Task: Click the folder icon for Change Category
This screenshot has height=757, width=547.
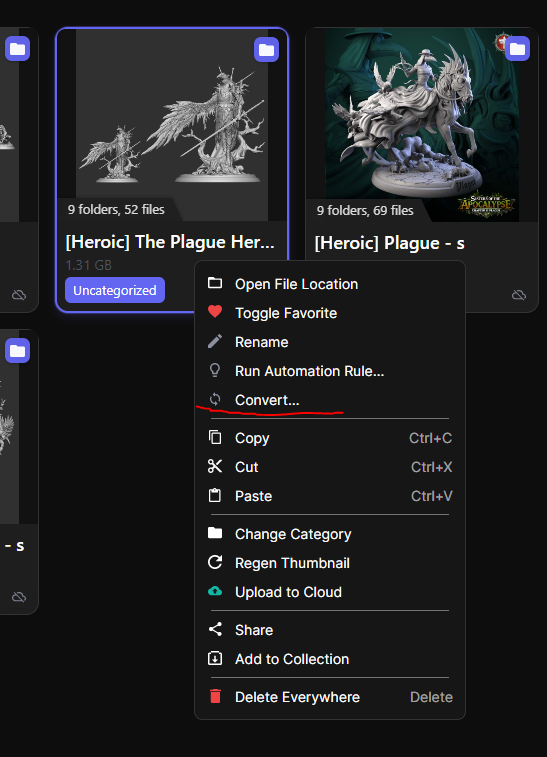Action: [215, 533]
